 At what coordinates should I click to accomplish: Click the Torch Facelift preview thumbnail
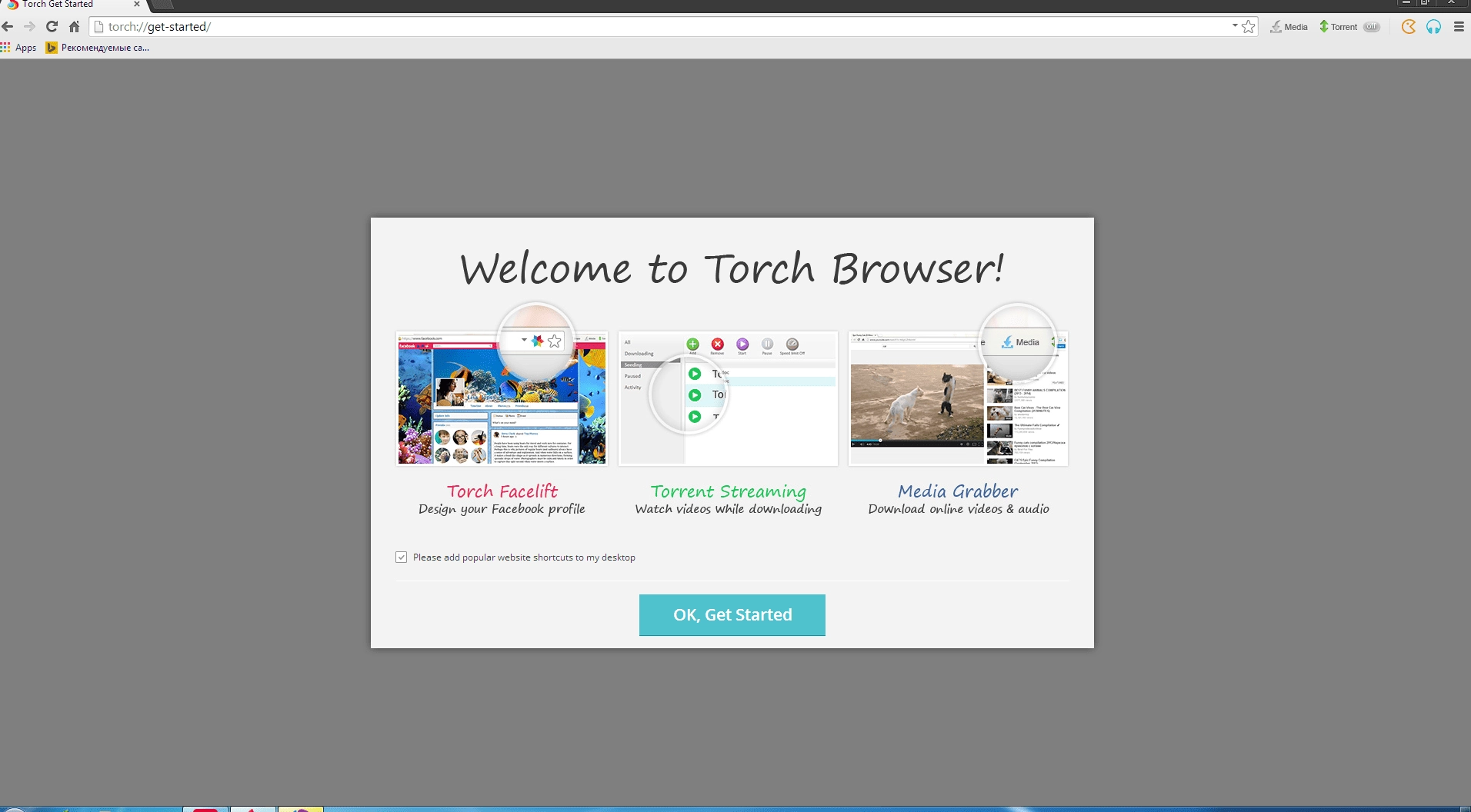(502, 398)
